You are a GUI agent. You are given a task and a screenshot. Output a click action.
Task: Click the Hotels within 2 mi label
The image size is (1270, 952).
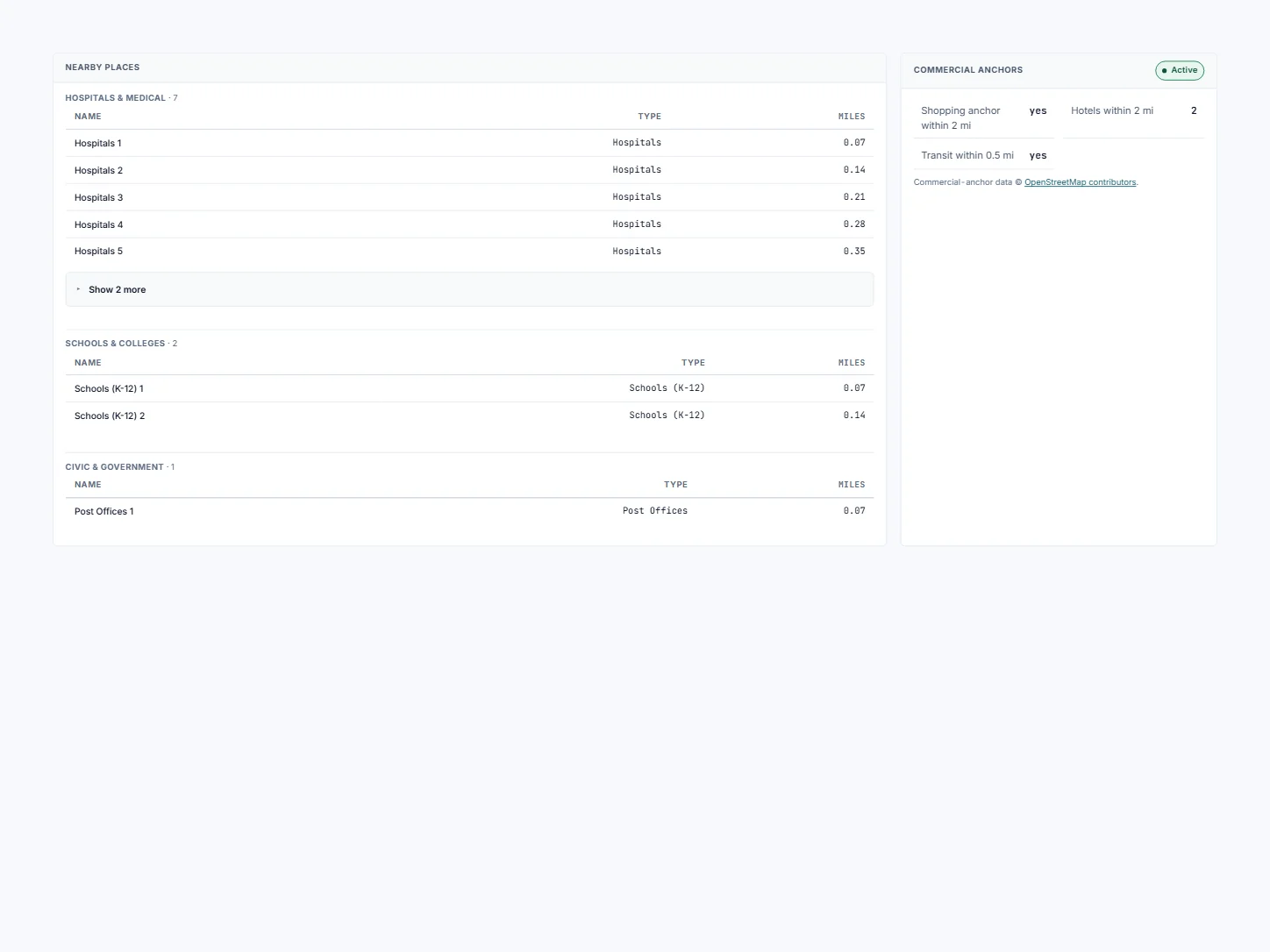coord(1111,110)
